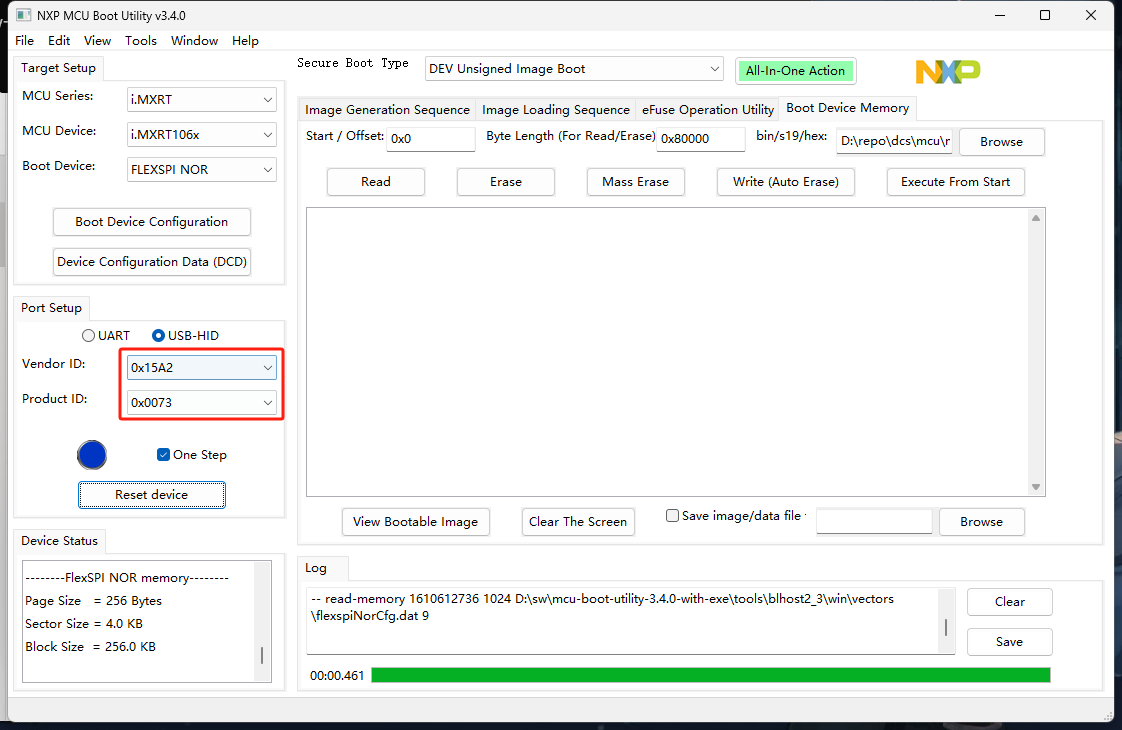Image resolution: width=1122 pixels, height=730 pixels.
Task: Click View Bootable Image button
Action: pyautogui.click(x=416, y=522)
